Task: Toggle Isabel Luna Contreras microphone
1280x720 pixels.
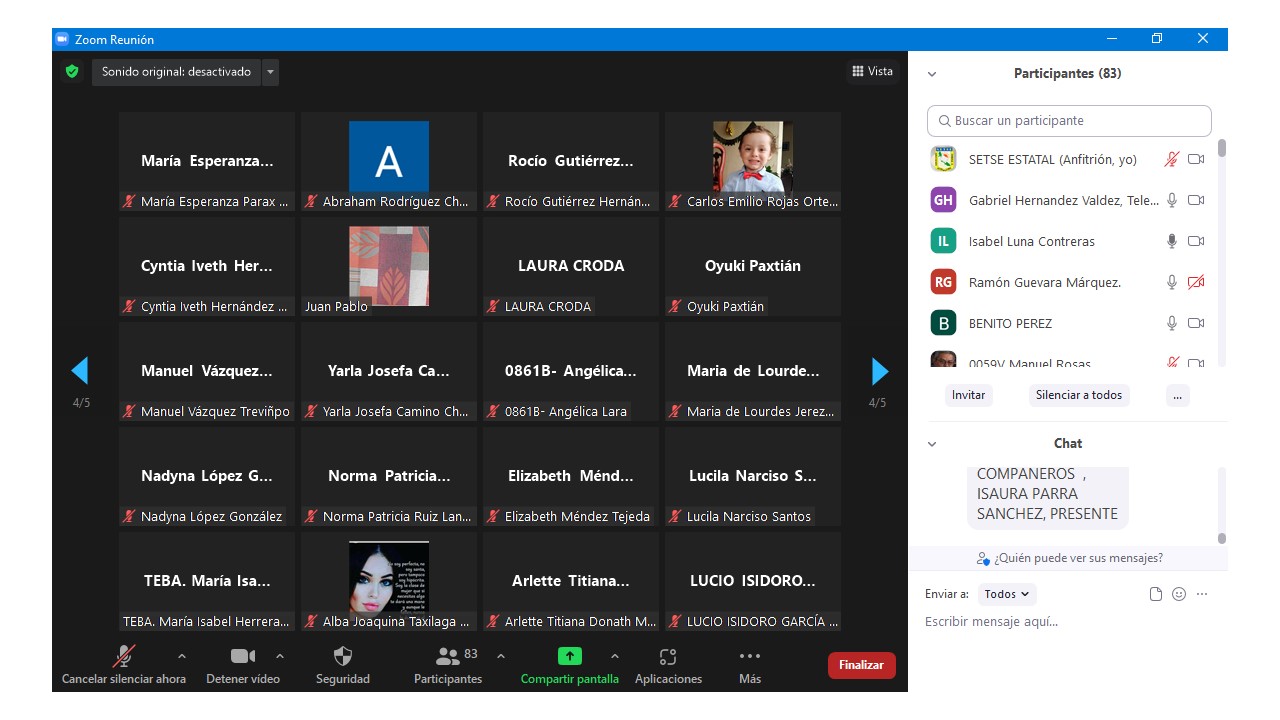Action: click(x=1172, y=241)
